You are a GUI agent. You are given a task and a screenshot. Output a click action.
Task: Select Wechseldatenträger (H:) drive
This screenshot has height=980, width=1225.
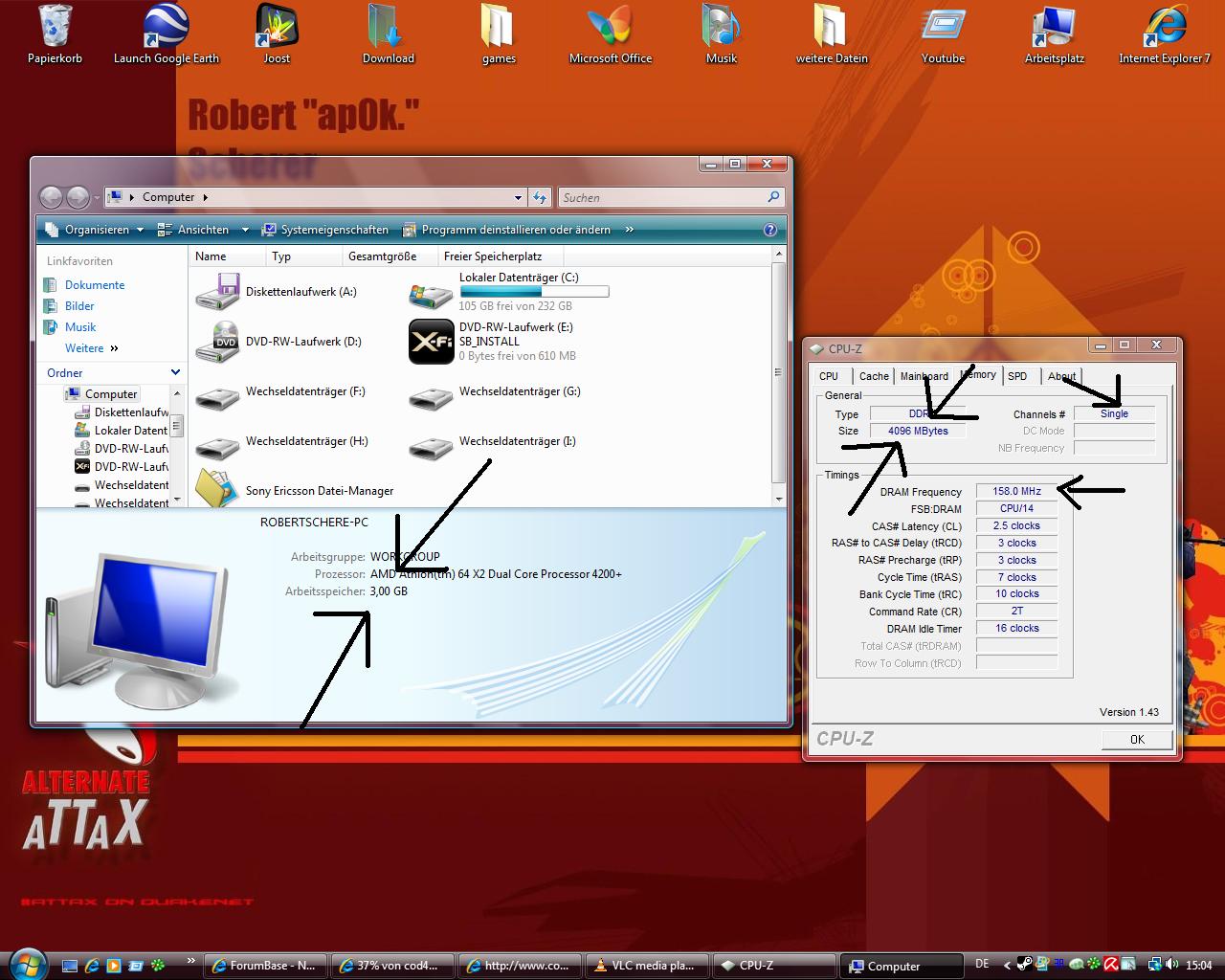coord(282,441)
